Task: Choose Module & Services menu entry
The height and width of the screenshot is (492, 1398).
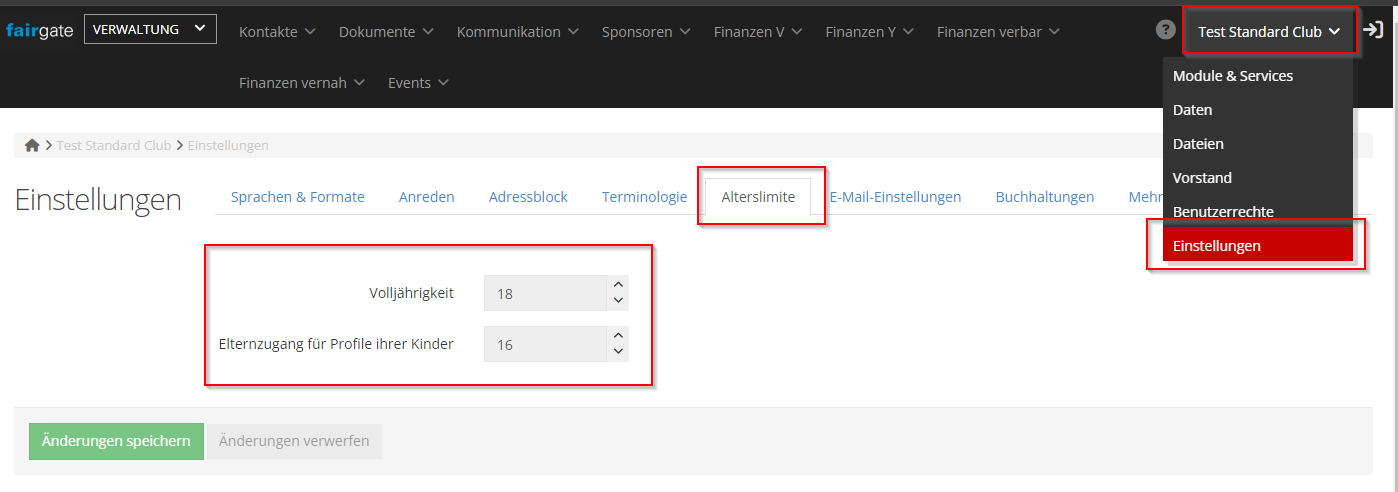Action: pos(1232,76)
